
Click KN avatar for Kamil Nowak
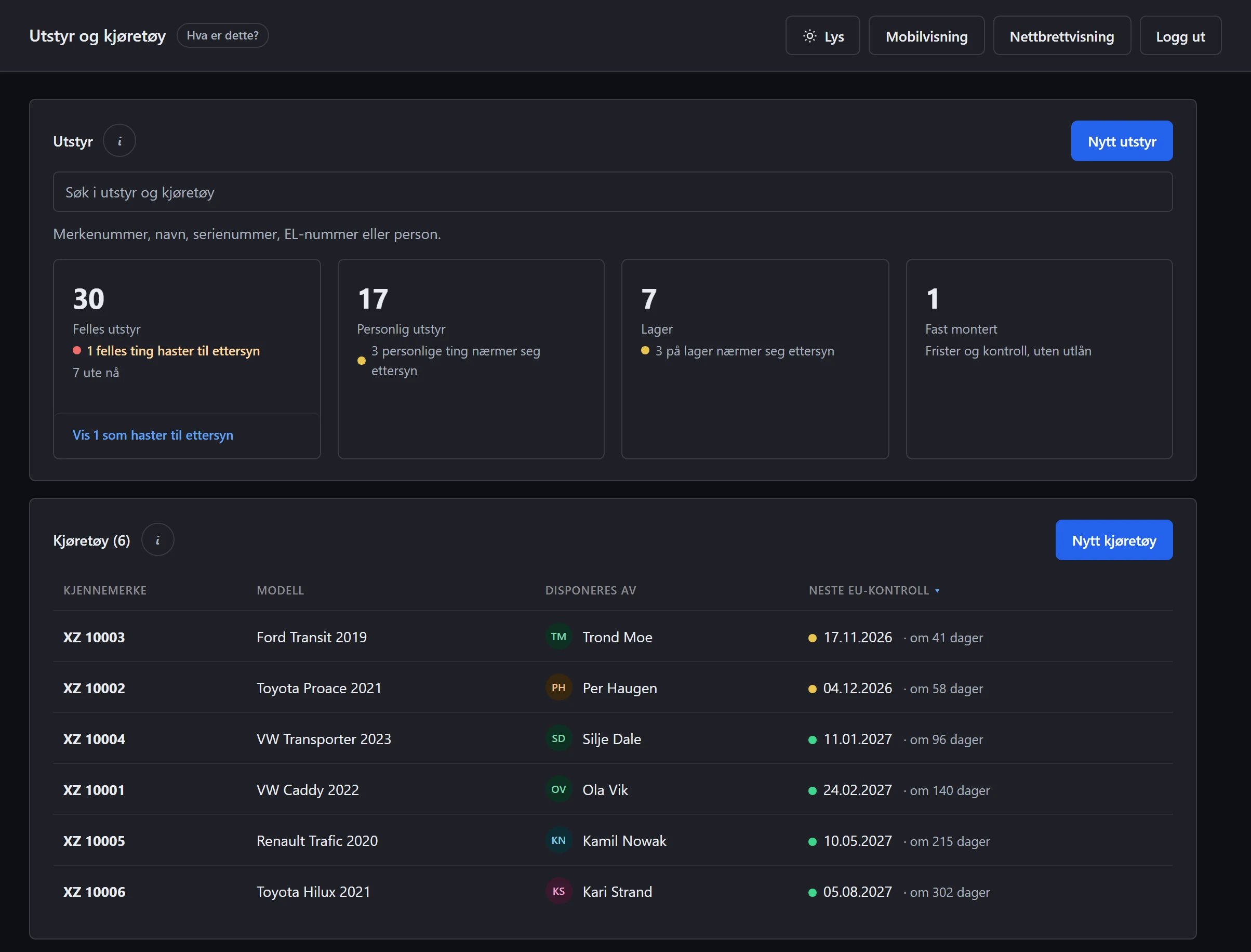(558, 841)
